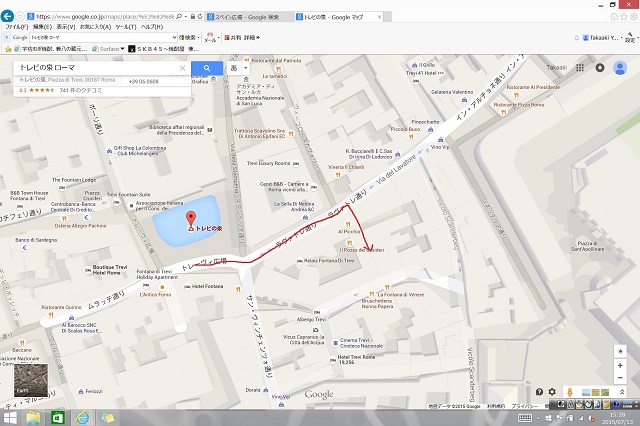The height and width of the screenshot is (426, 640).
Task: Expand the input method dropdown beside あ
Action: pyautogui.click(x=246, y=68)
